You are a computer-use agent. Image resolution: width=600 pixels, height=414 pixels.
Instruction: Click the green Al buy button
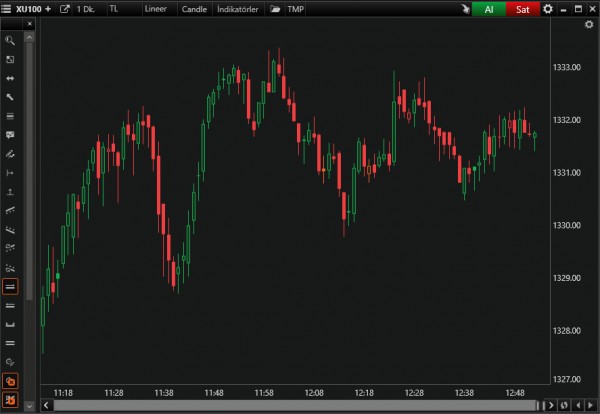[x=489, y=9]
